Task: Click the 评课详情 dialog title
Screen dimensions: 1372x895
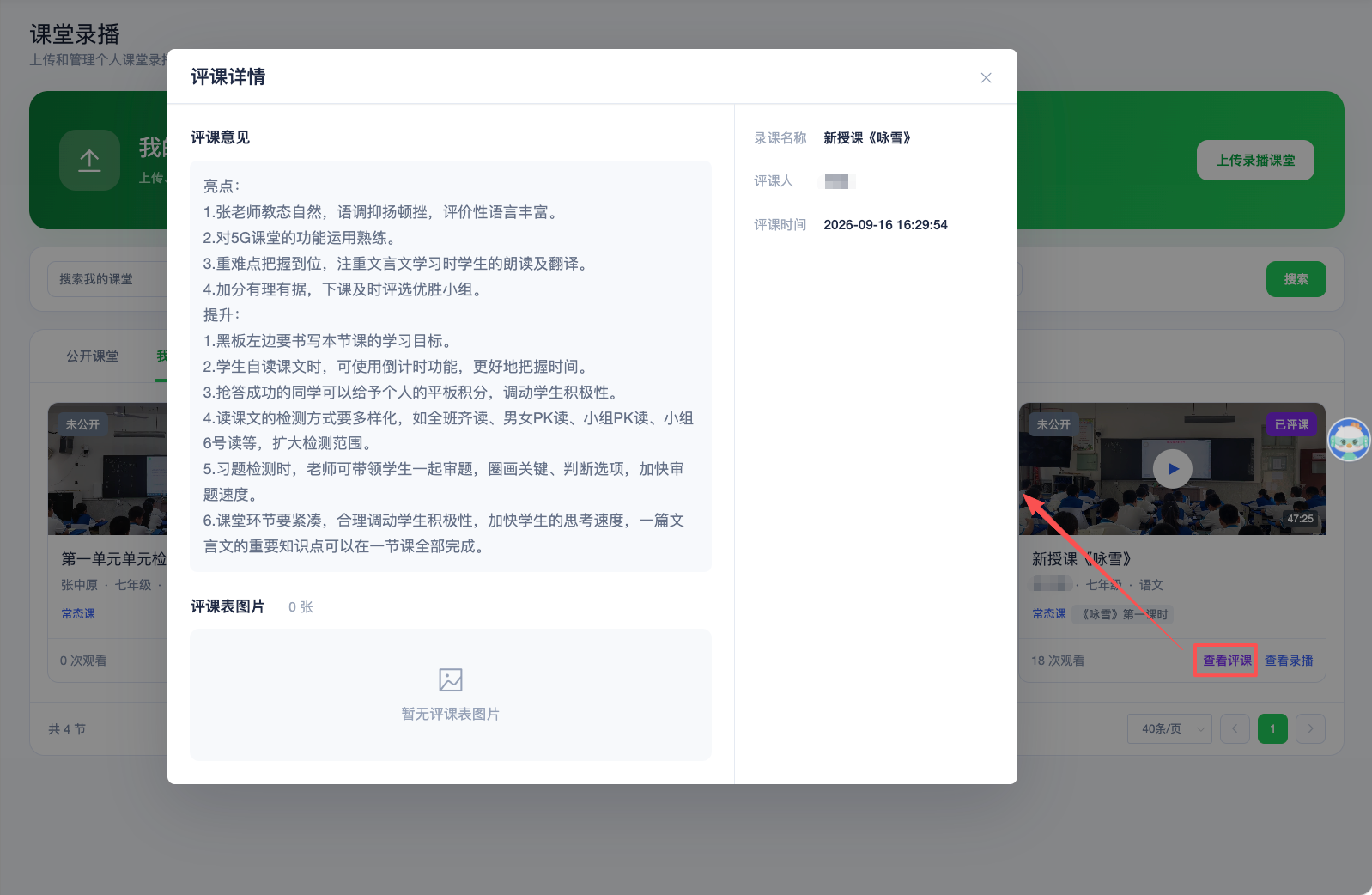Action: pos(228,76)
